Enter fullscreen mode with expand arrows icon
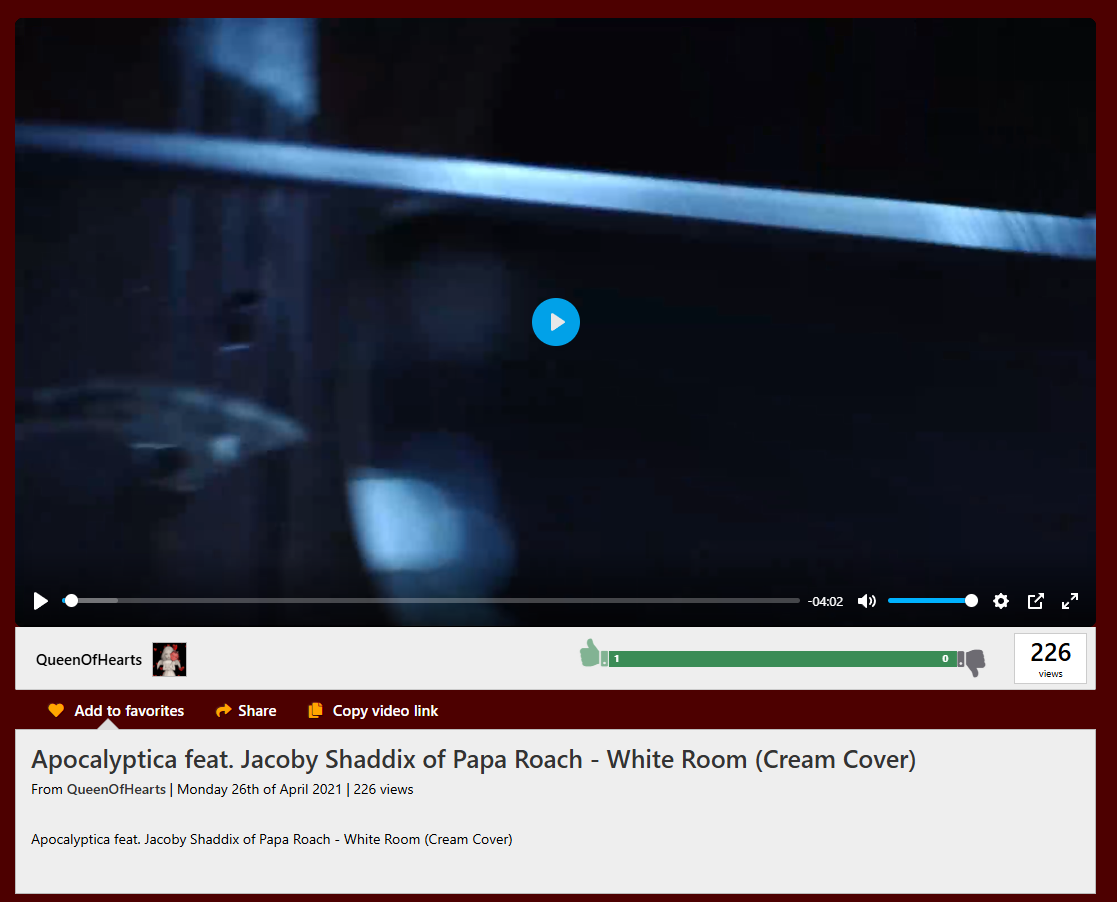The image size is (1117, 902). tap(1070, 601)
